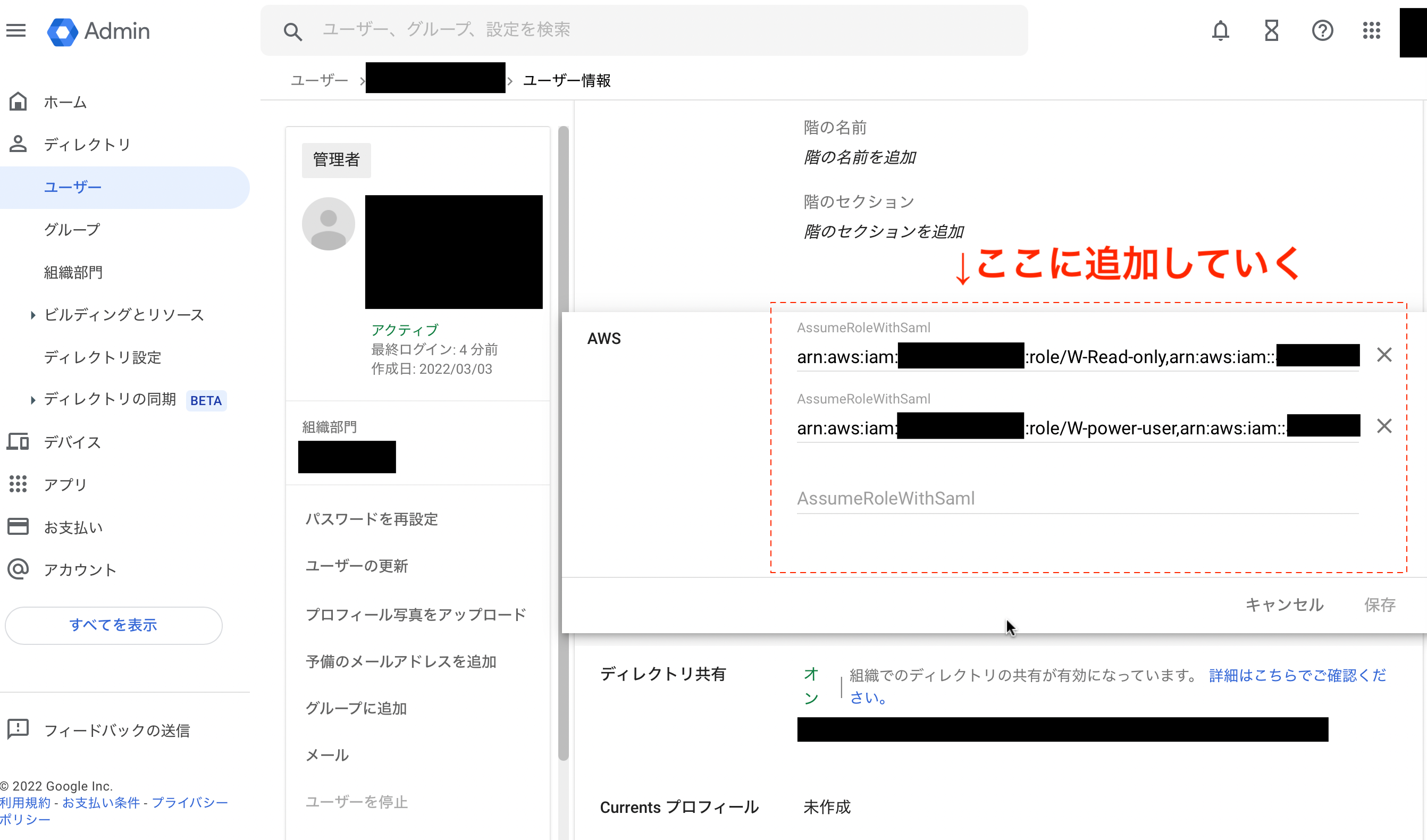Open アカウント section
This screenshot has height=840, width=1427.
pos(80,570)
